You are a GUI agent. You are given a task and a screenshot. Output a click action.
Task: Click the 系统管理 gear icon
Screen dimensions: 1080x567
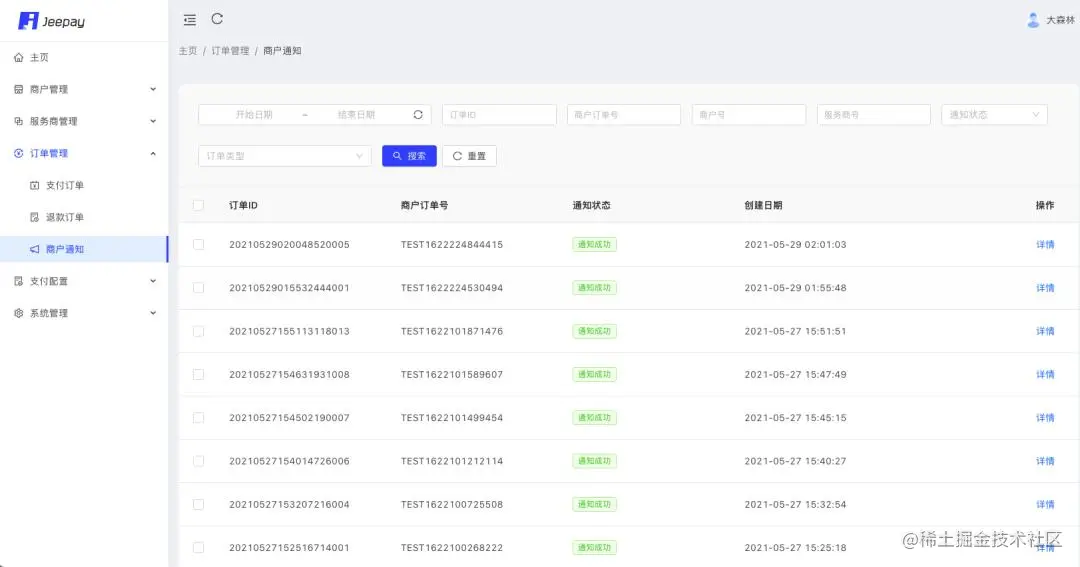[19, 313]
